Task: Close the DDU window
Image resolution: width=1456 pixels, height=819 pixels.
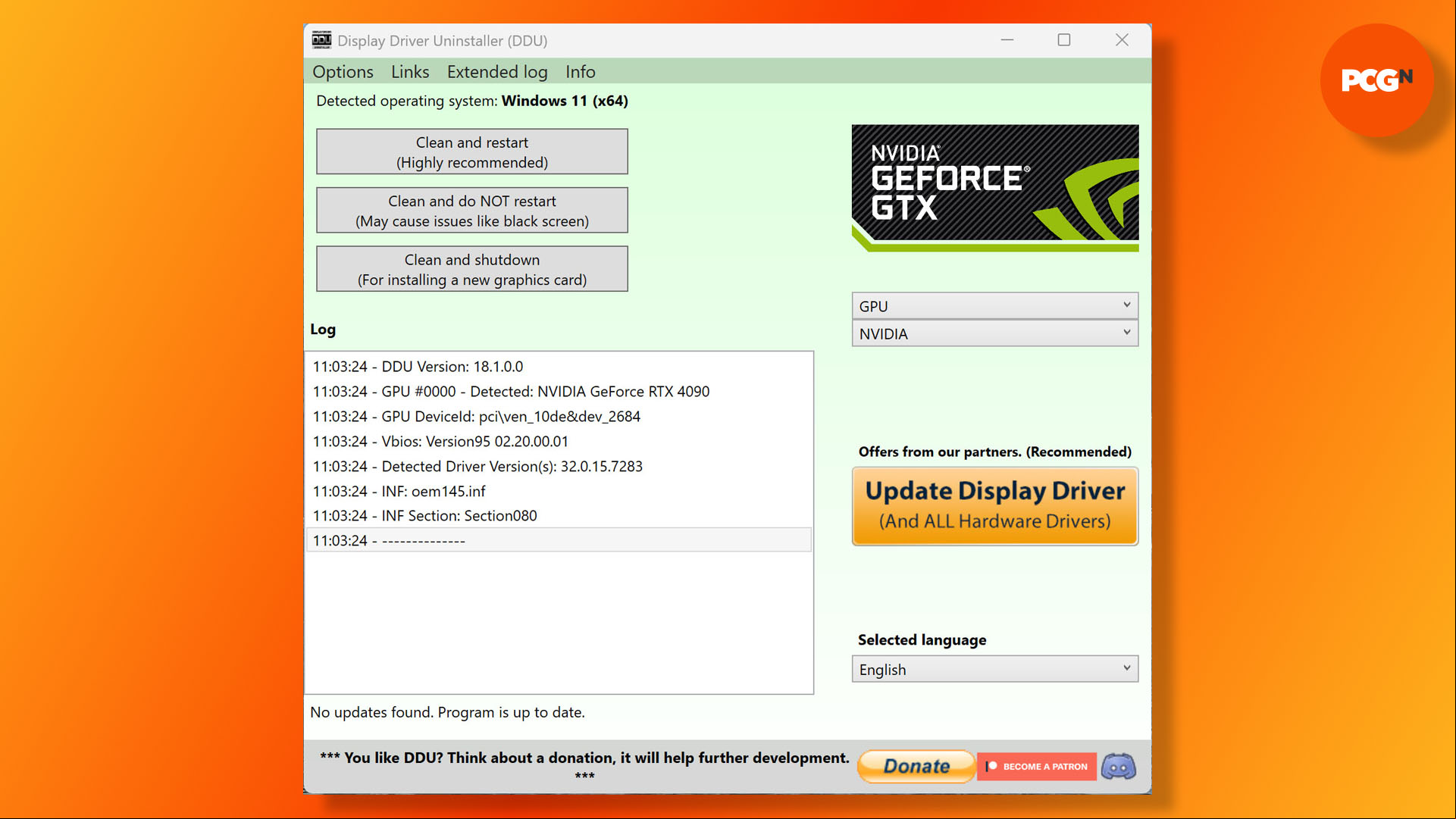Action: (x=1122, y=40)
